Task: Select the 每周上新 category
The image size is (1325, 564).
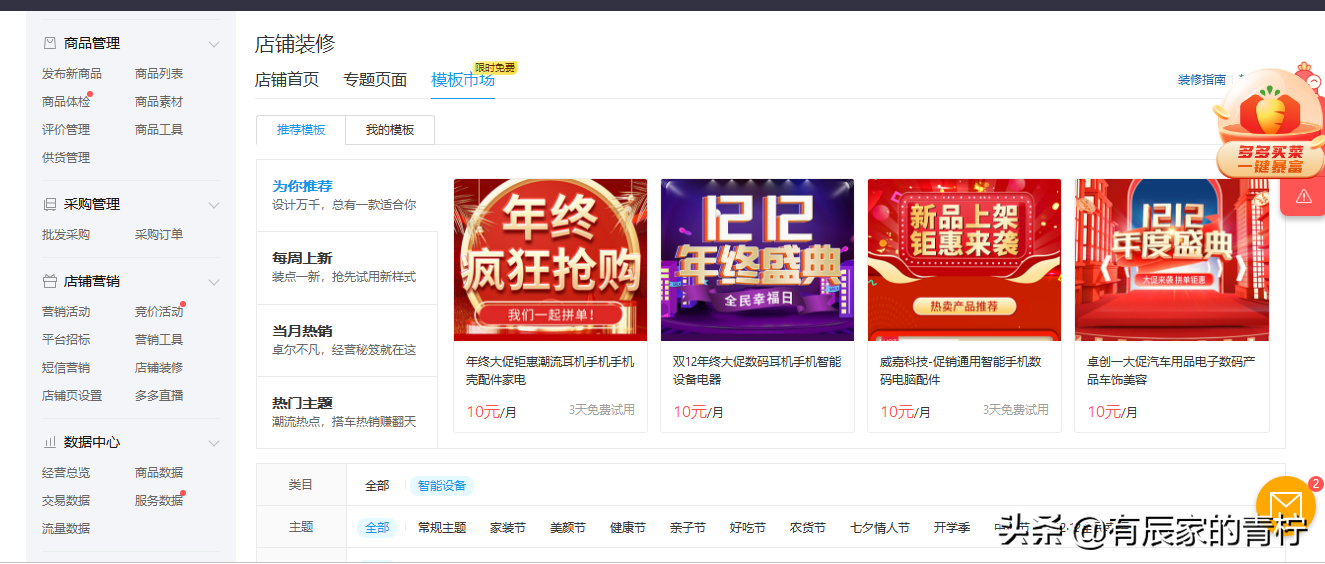Action: point(346,267)
